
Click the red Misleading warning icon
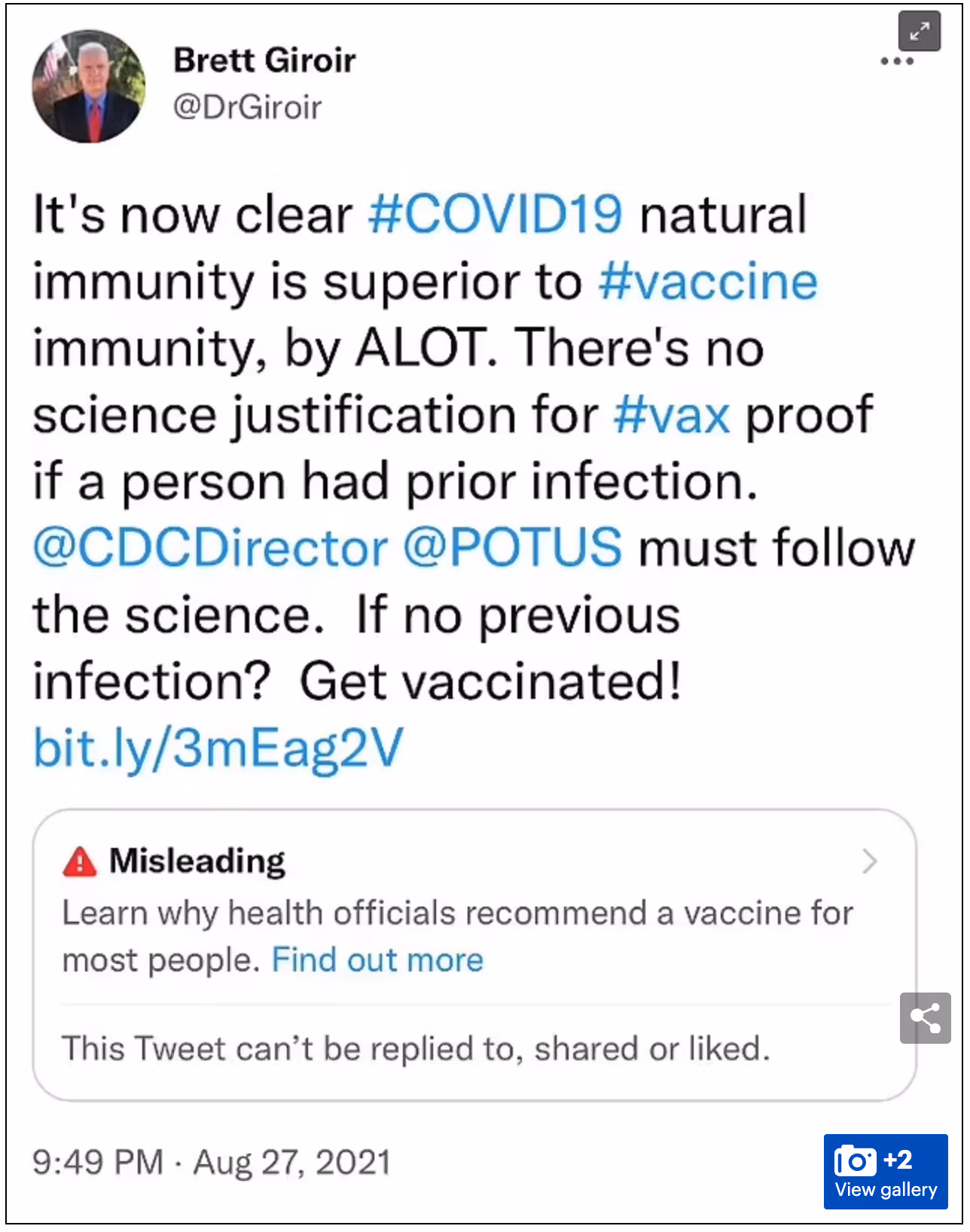pos(80,861)
